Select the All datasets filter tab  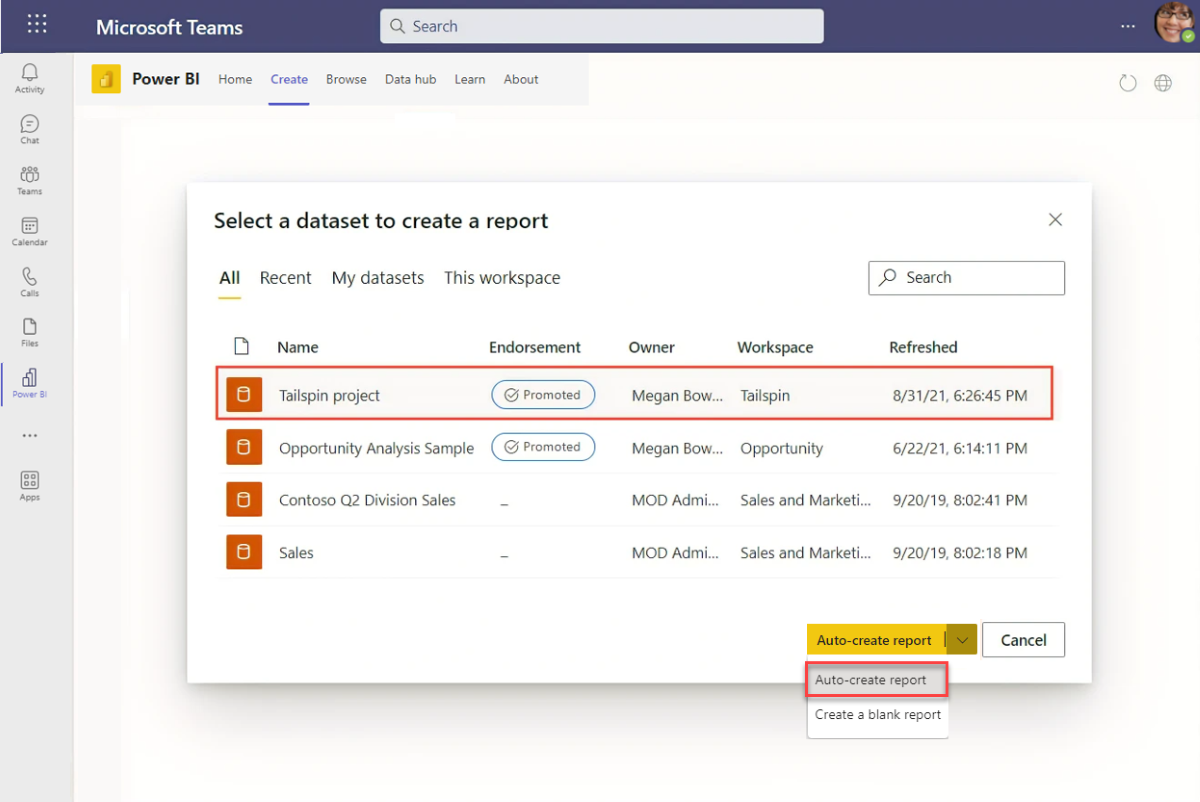click(x=230, y=278)
